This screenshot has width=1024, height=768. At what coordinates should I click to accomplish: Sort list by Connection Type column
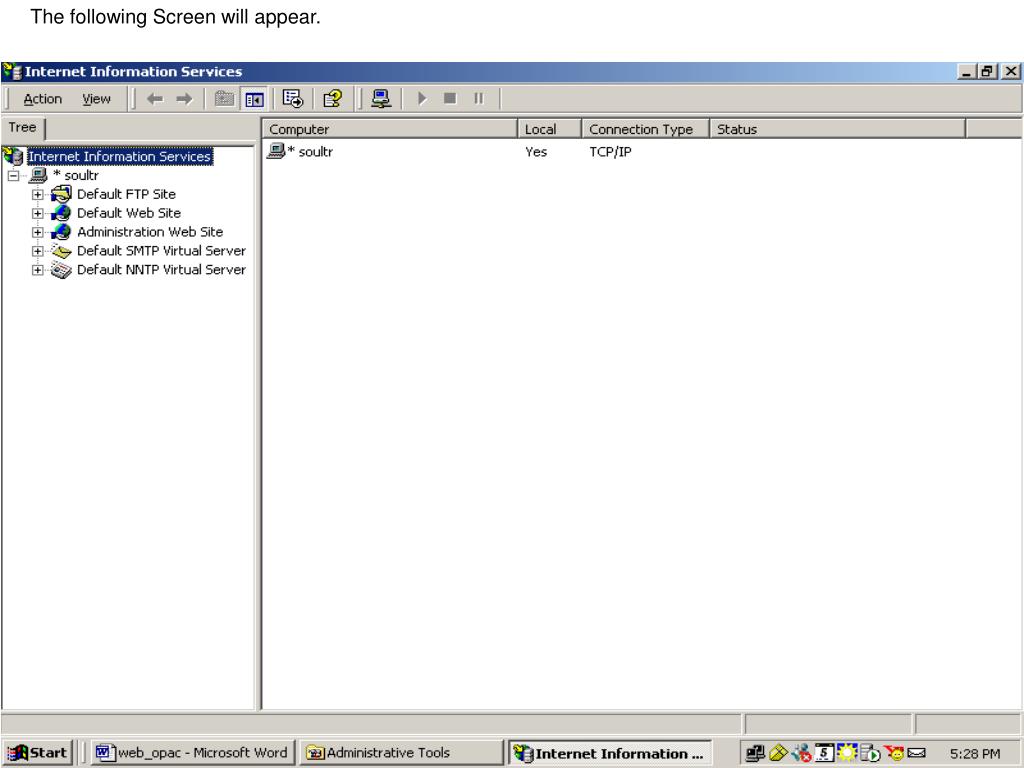[x=645, y=129]
